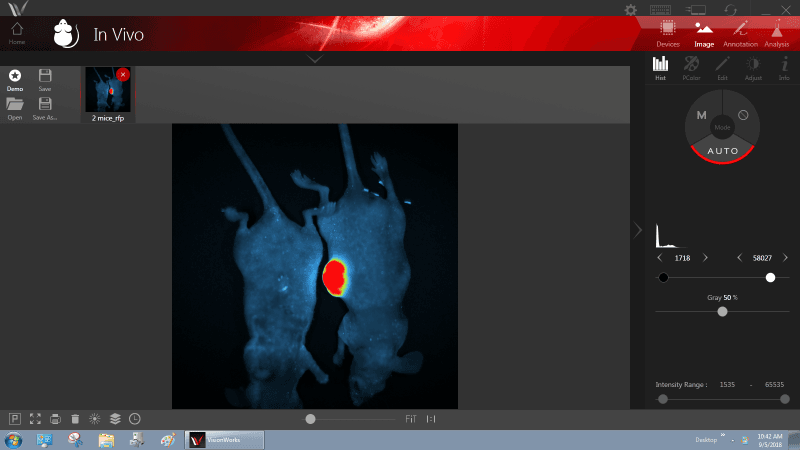Open the Hist histogram panel
Image resolution: width=800 pixels, height=450 pixels.
click(x=661, y=68)
